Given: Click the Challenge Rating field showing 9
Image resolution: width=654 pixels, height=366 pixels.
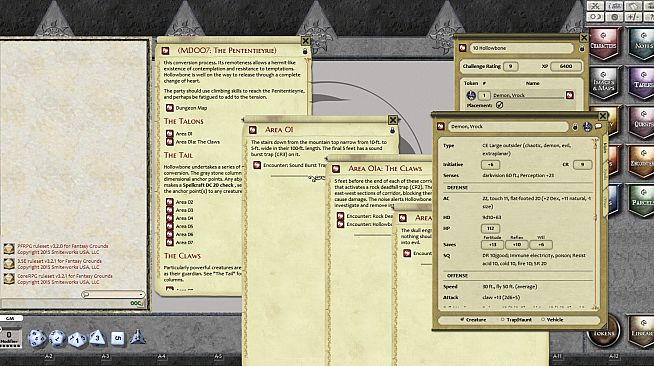Looking at the screenshot, I should point(511,66).
